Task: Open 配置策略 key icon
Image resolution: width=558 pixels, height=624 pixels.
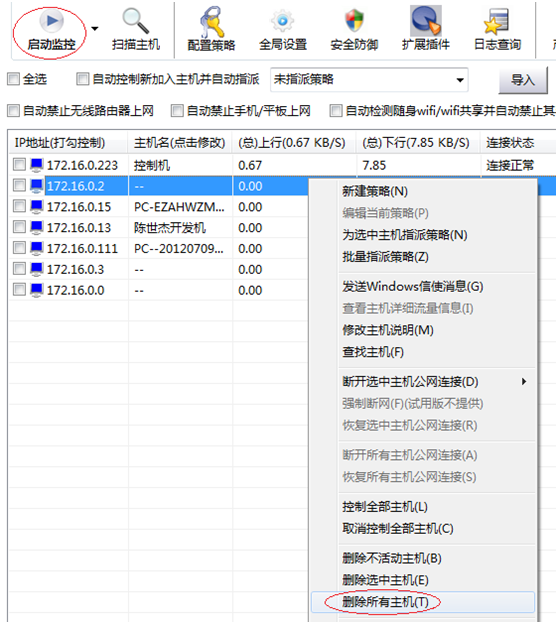Action: [x=212, y=22]
